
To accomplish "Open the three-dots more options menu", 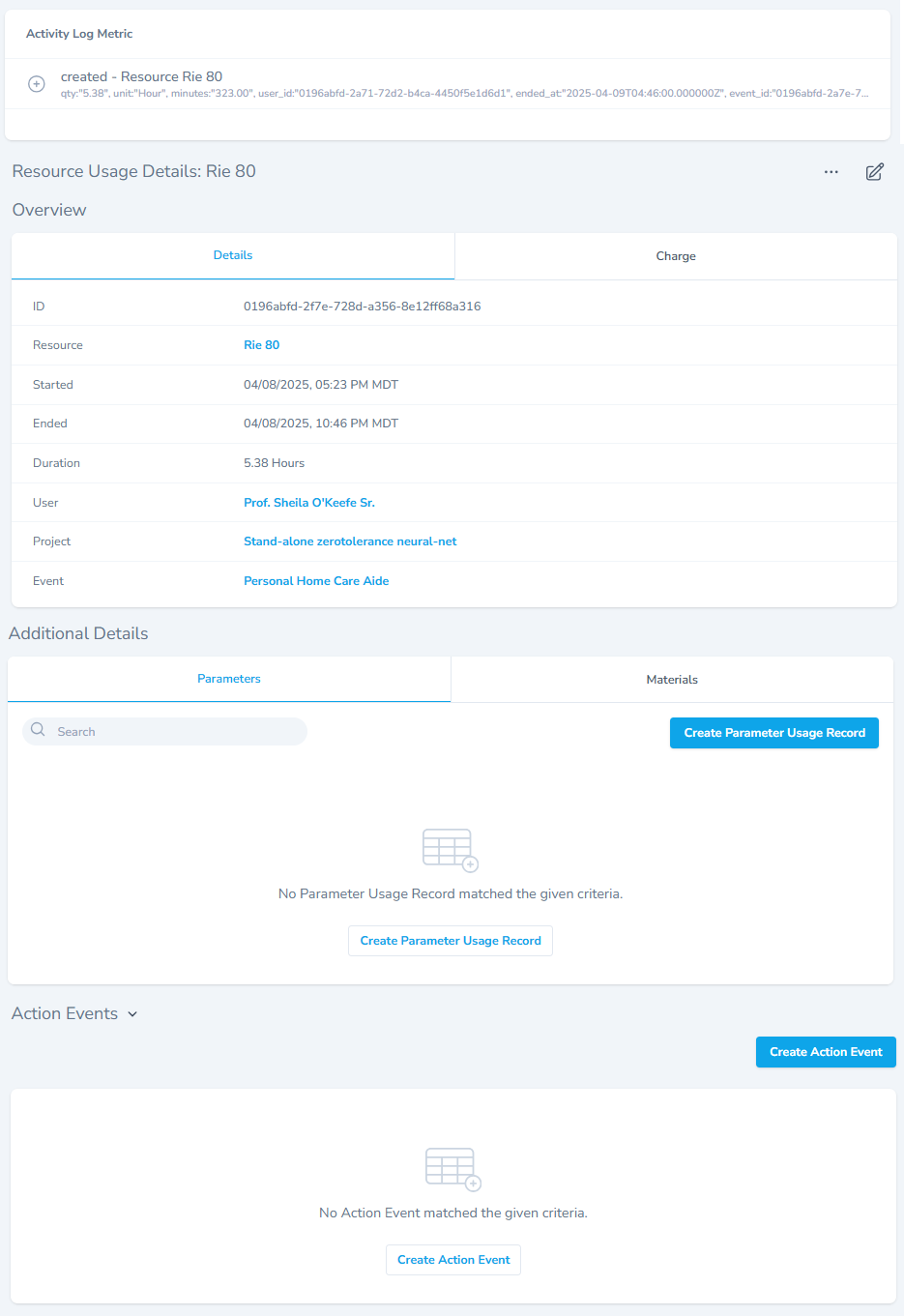I will coord(831,172).
